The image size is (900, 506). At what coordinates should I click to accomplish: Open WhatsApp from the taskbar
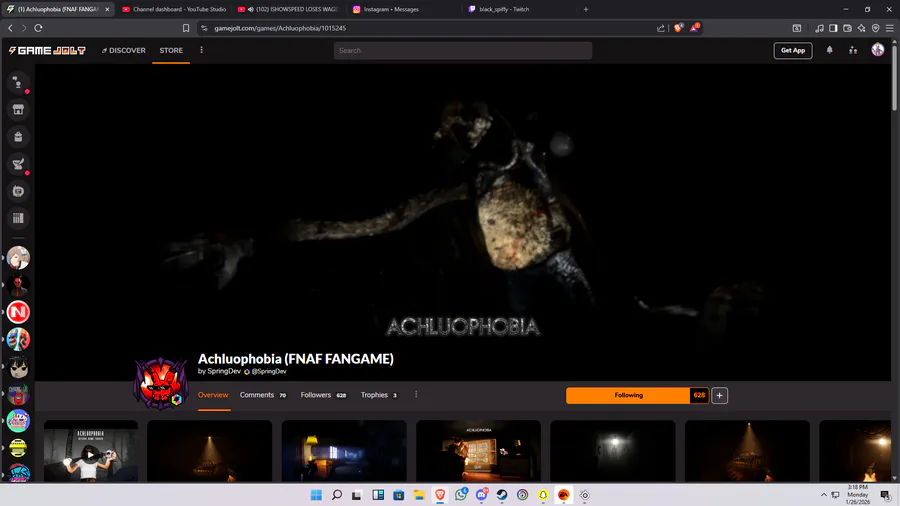(461, 495)
